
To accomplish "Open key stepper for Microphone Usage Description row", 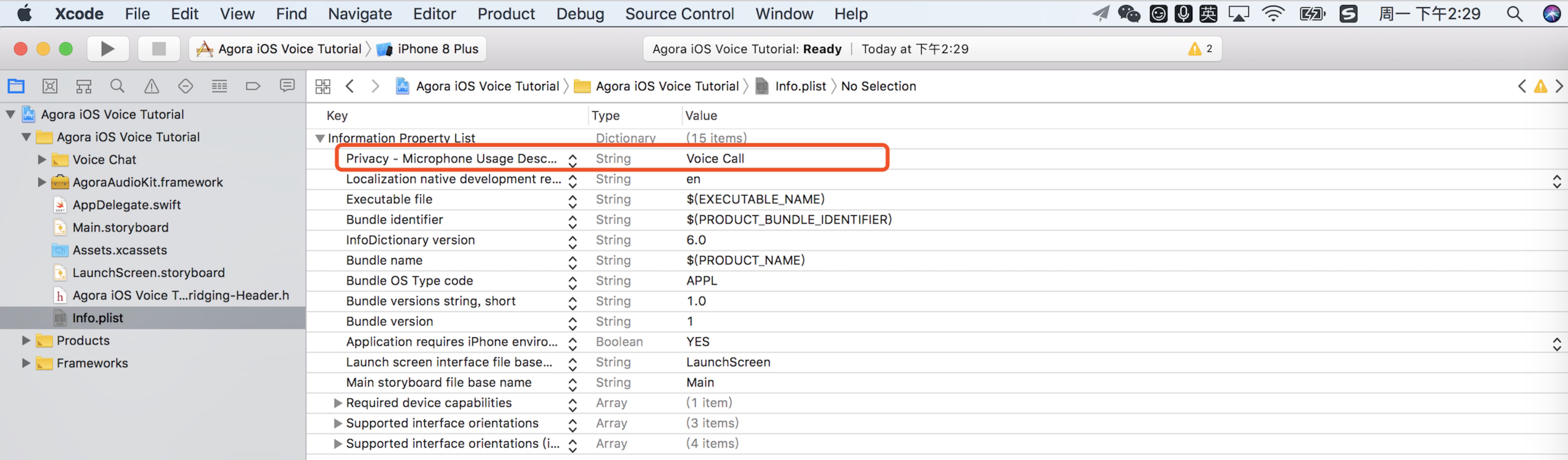I will 572,160.
